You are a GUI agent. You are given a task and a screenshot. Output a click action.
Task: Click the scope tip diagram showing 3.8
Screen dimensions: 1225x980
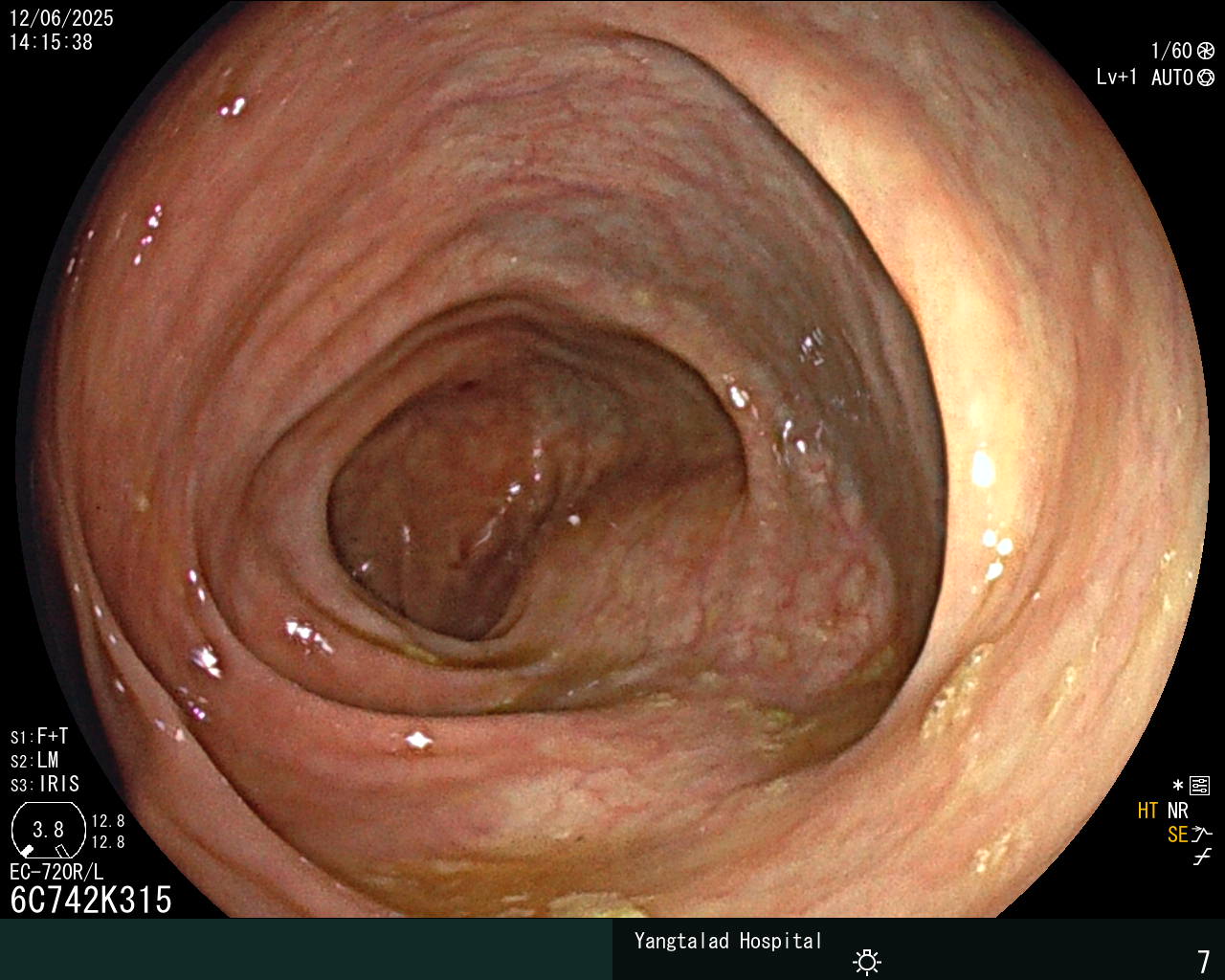point(49,830)
